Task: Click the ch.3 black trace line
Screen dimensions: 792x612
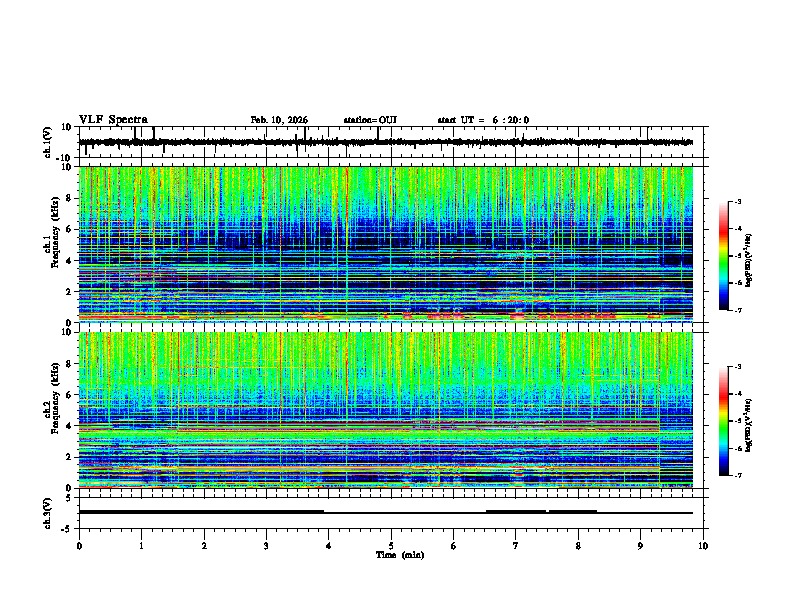Action: click(385, 512)
